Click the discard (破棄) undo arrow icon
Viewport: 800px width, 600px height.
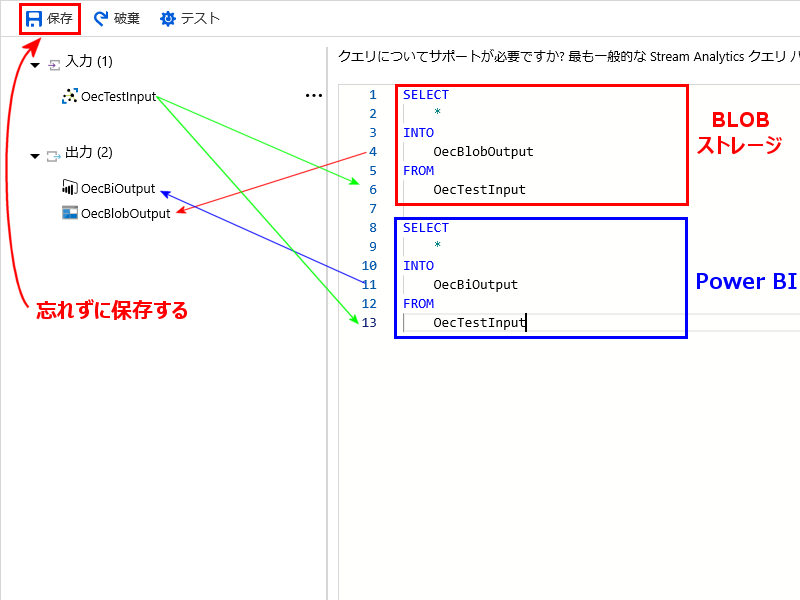(101, 19)
